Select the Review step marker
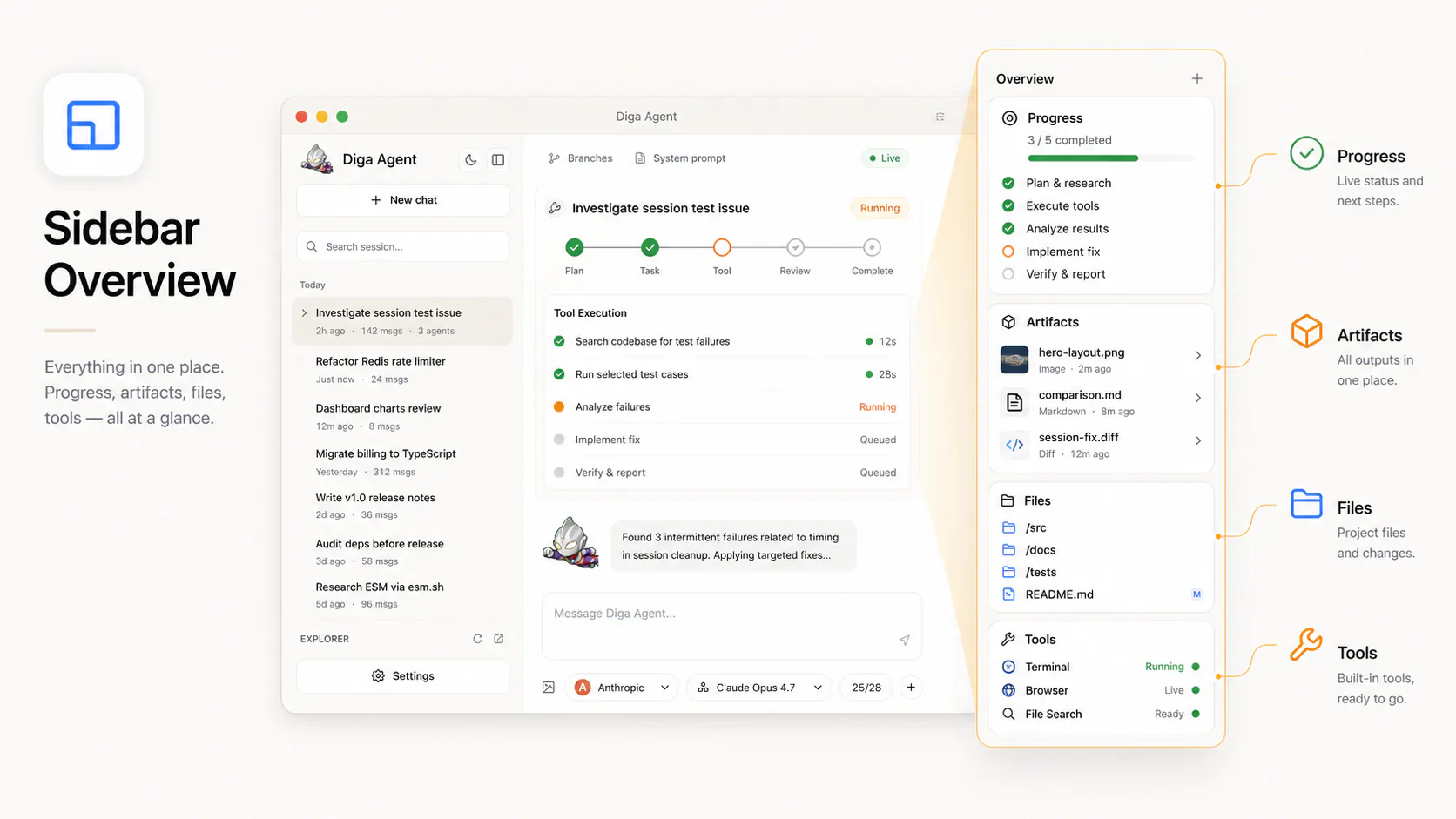Image resolution: width=1456 pixels, height=819 pixels. point(795,248)
